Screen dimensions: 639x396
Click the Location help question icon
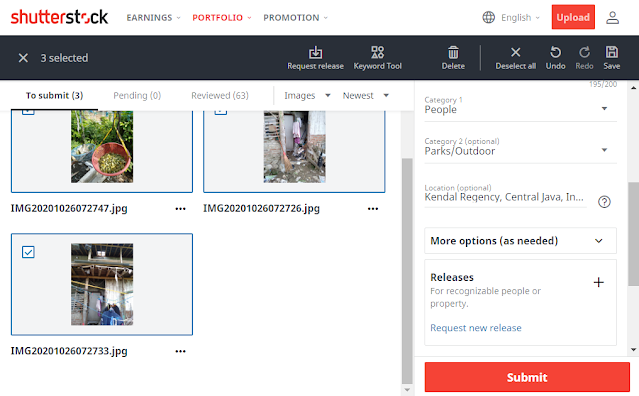coord(604,202)
